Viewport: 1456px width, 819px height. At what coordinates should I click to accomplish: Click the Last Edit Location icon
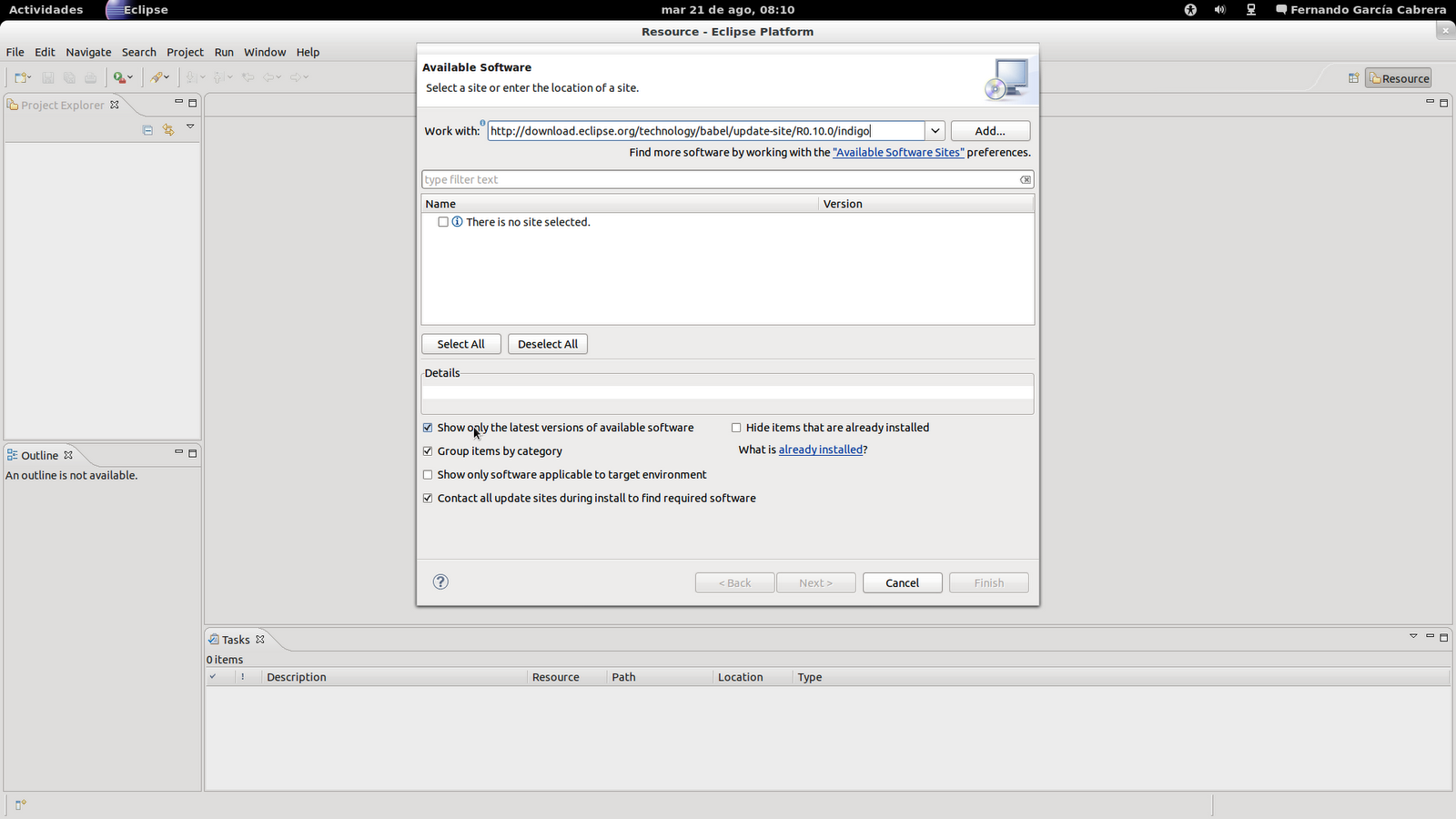tap(248, 77)
